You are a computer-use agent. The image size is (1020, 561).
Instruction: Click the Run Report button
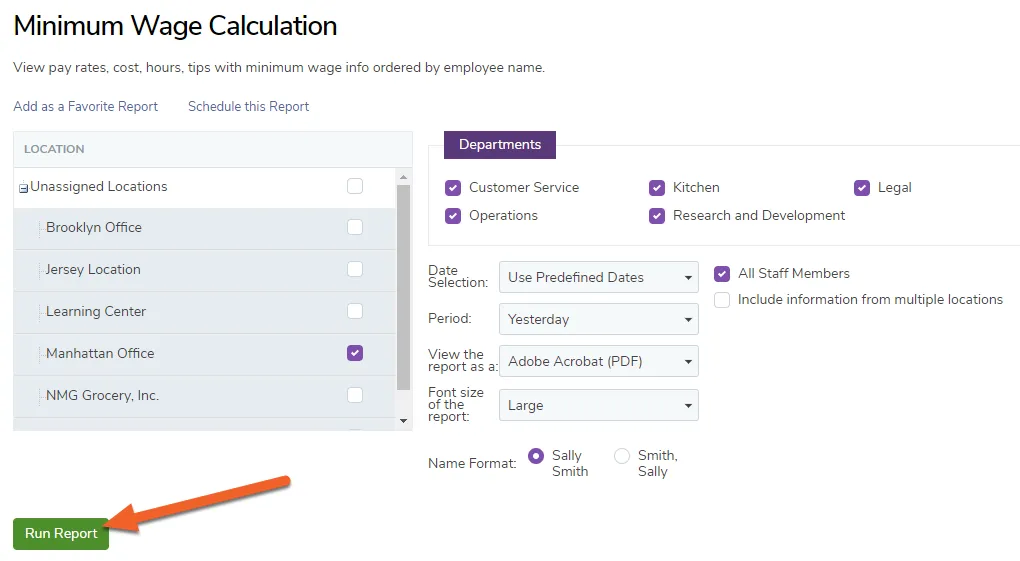(x=61, y=534)
